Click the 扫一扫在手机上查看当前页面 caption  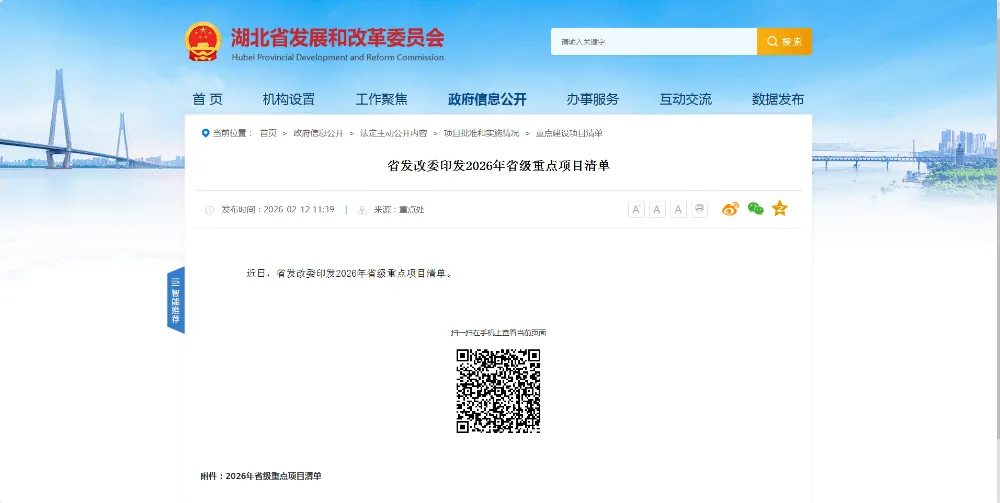point(499,333)
